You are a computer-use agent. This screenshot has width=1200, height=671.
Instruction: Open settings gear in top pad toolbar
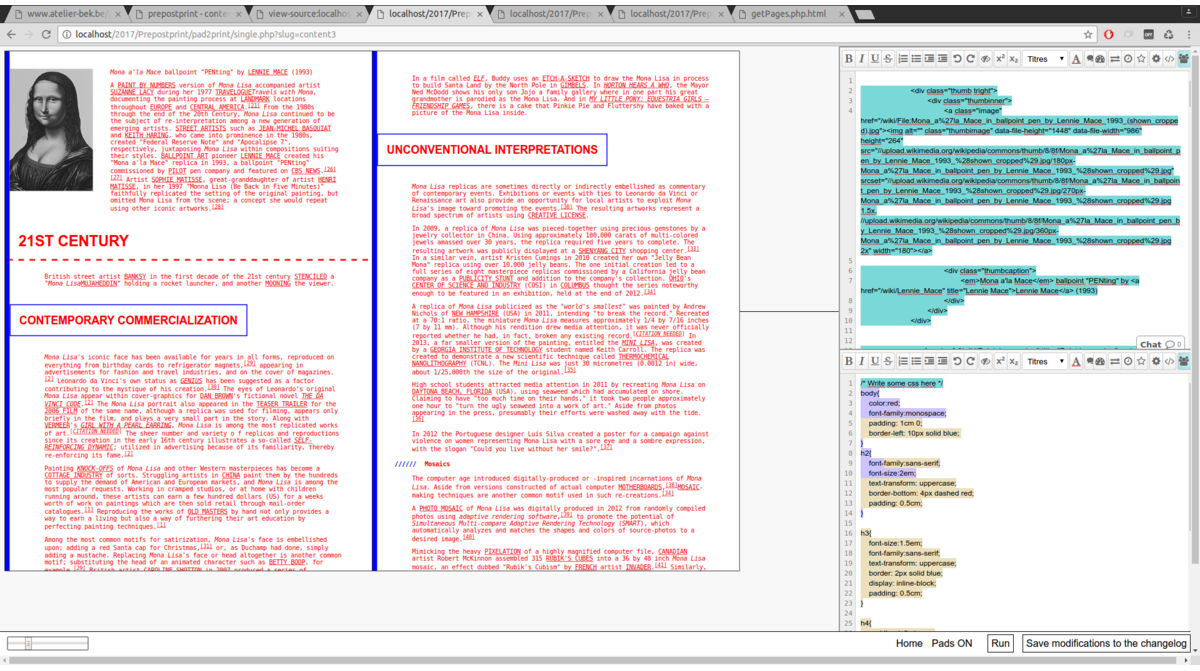click(x=1156, y=59)
